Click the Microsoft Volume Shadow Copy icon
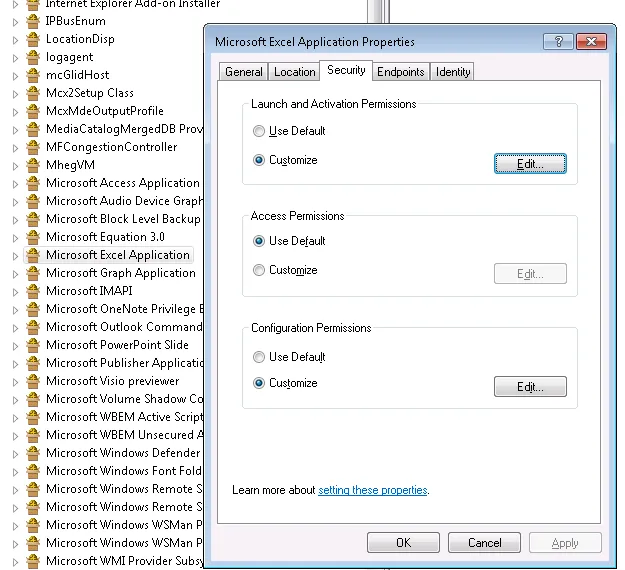625x570 pixels. (x=33, y=399)
